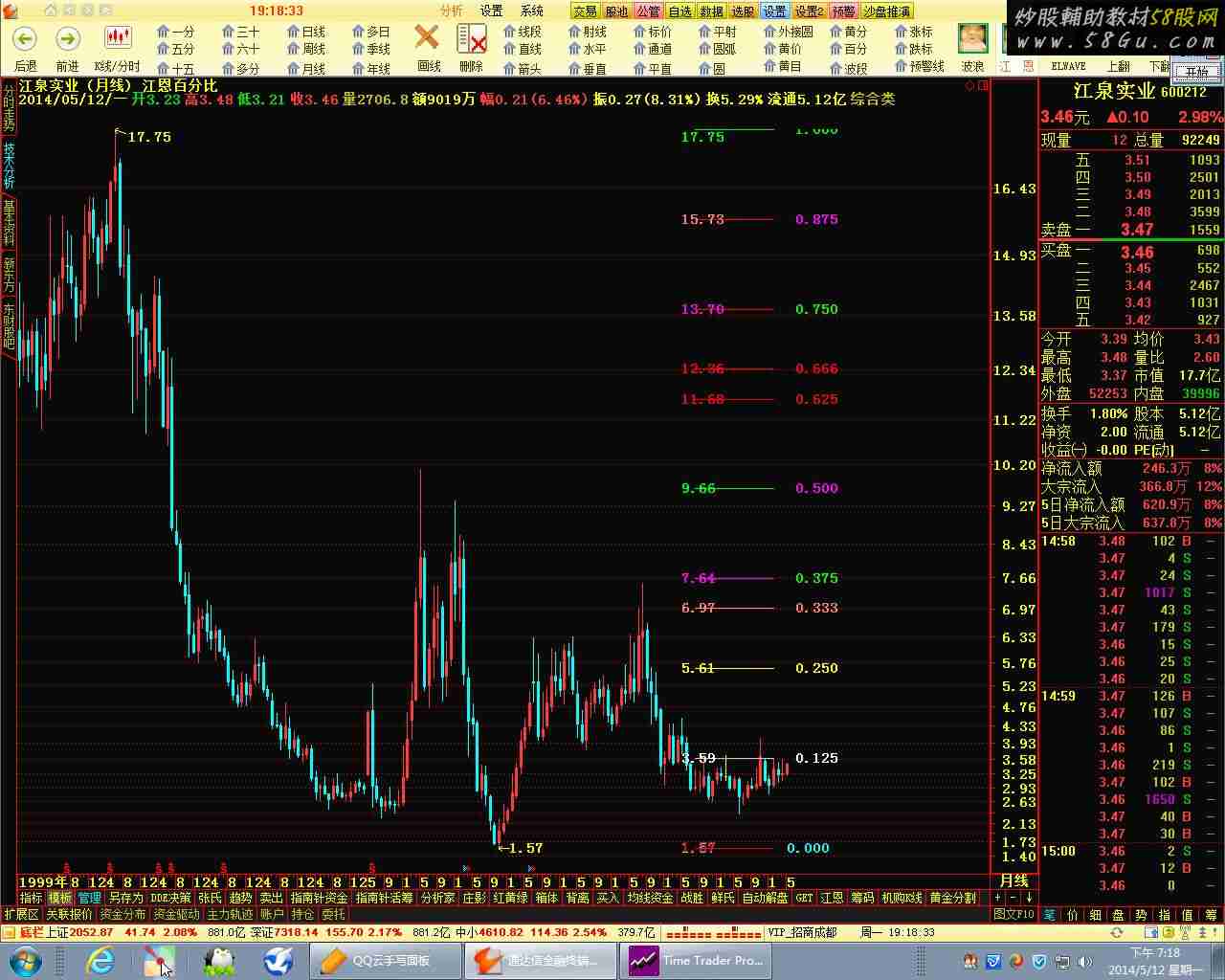Switch to the 基本资料 side tab
The width and height of the screenshot is (1225, 980).
(9, 223)
